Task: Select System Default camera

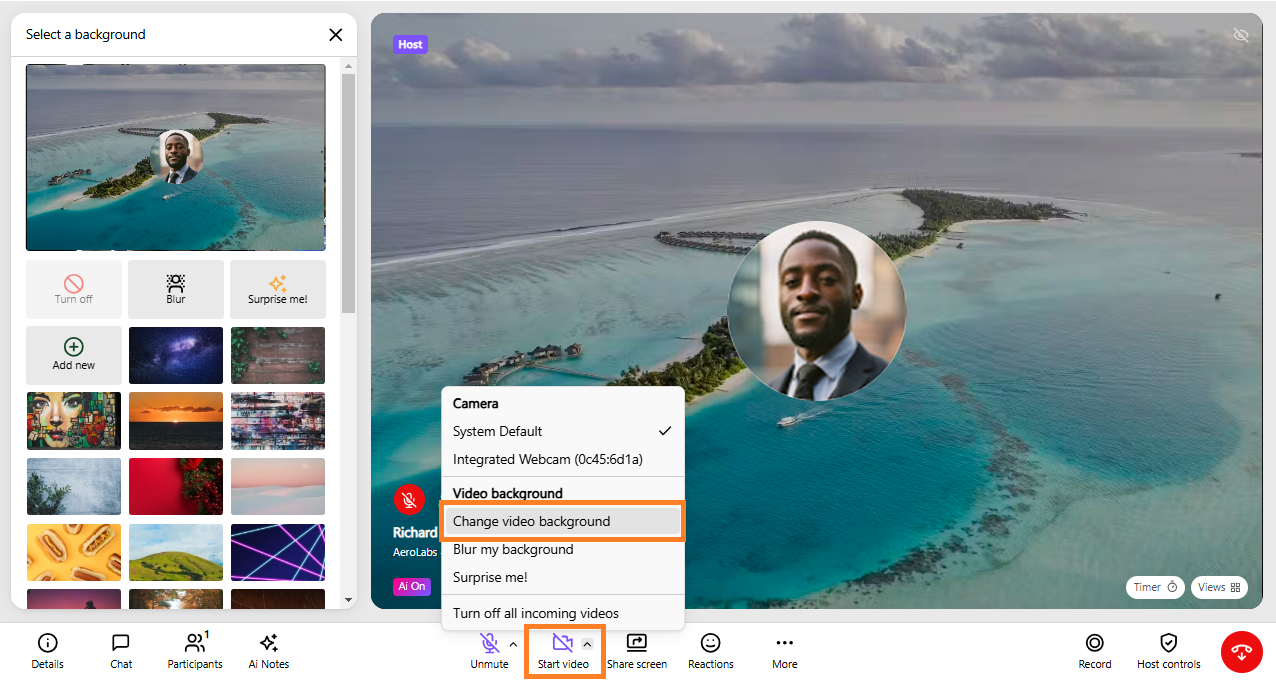Action: [562, 431]
